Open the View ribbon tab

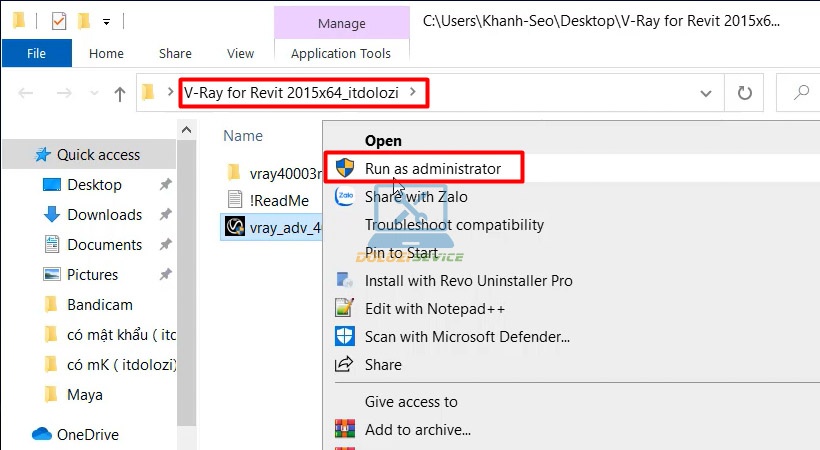point(240,53)
